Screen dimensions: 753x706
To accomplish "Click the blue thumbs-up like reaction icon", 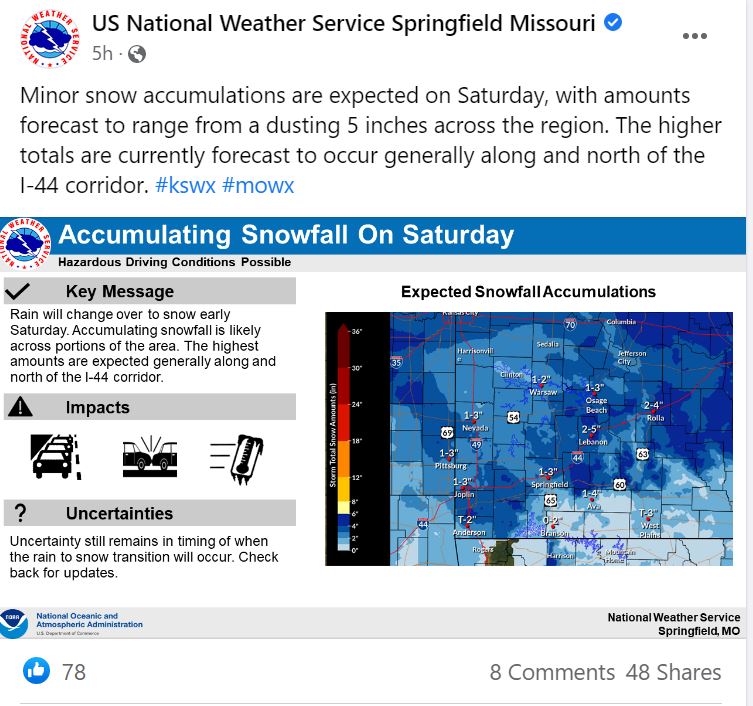I will pyautogui.click(x=36, y=670).
